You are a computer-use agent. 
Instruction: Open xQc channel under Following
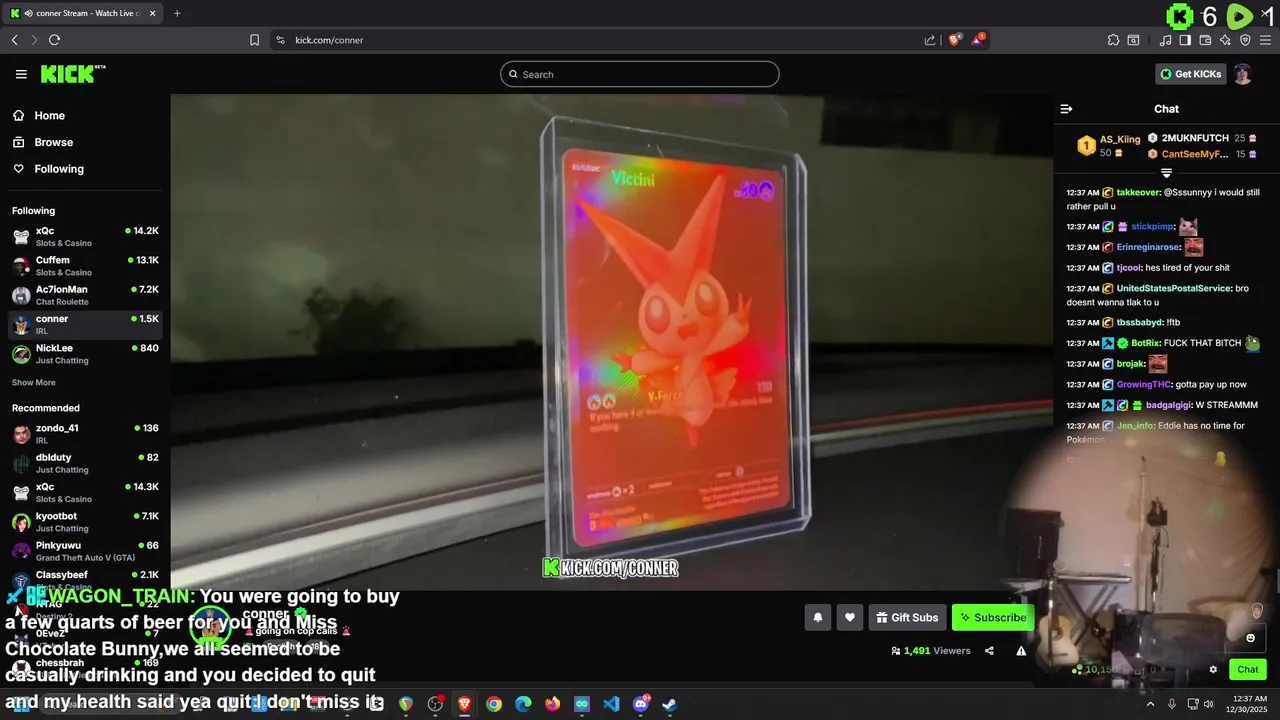tap(85, 236)
